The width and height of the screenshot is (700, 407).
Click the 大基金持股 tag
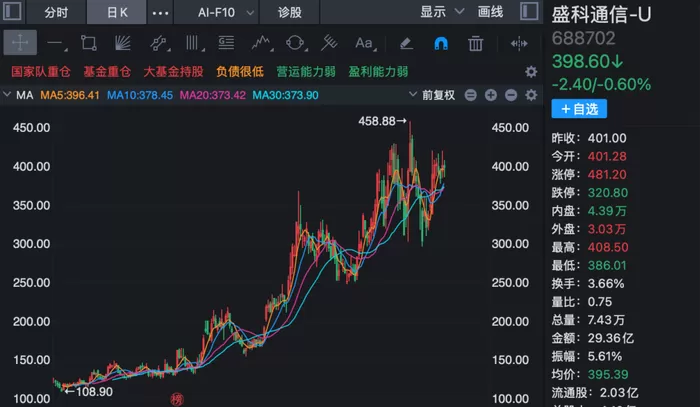173,71
